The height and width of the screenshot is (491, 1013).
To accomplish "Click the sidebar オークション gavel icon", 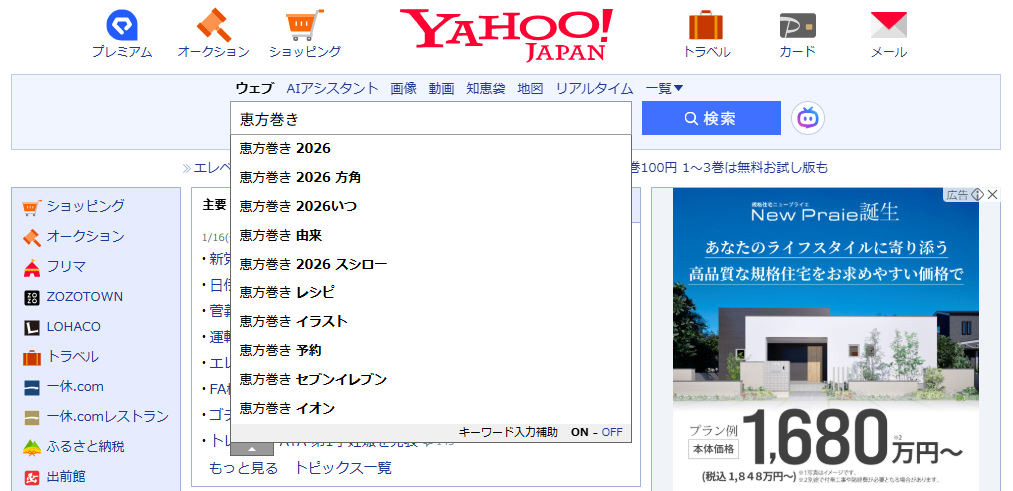I will click(32, 237).
